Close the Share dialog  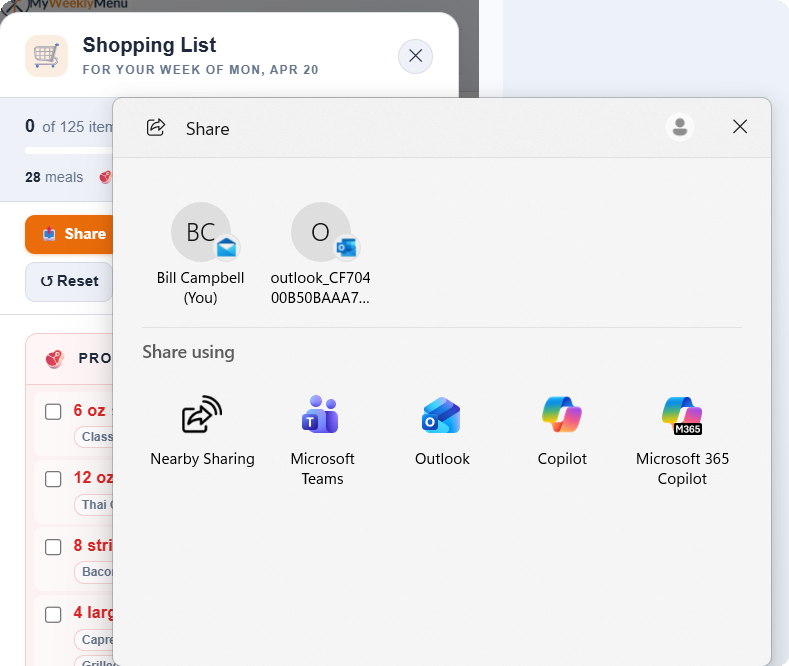tap(740, 126)
